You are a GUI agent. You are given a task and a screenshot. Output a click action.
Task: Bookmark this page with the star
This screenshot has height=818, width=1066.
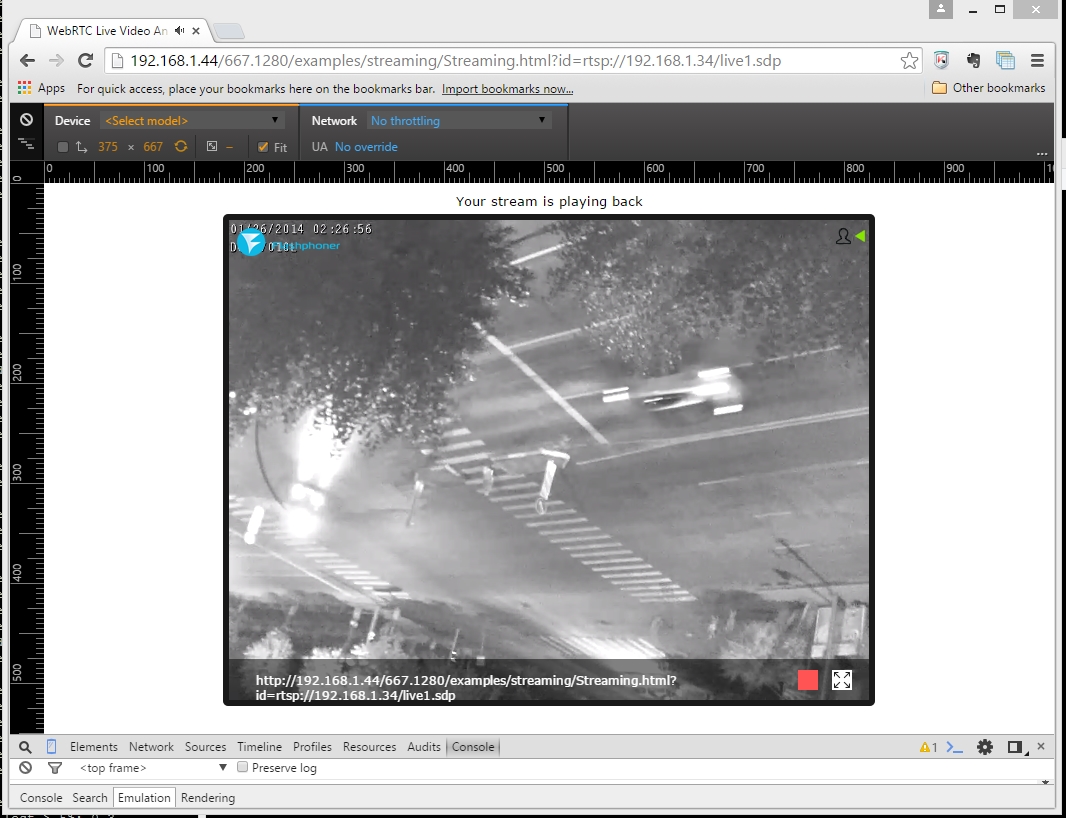(909, 61)
